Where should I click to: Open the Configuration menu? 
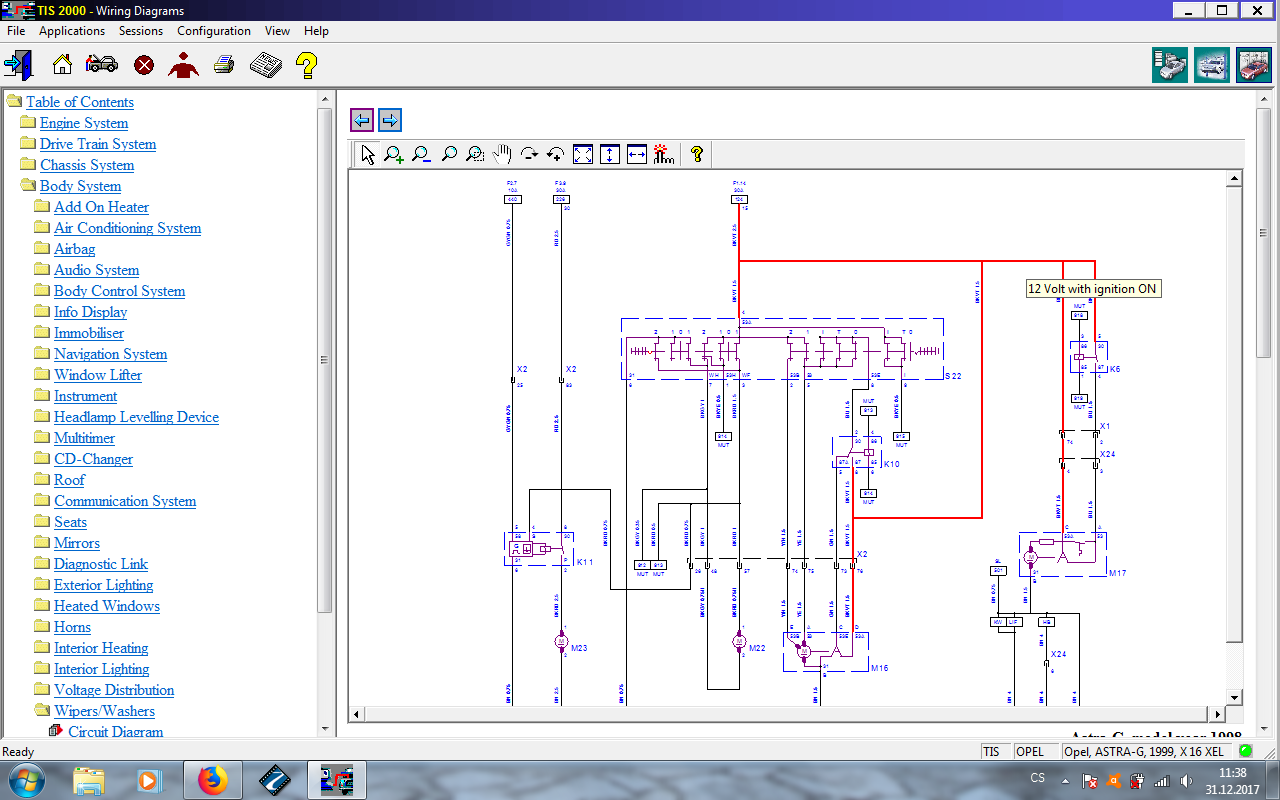click(x=215, y=31)
